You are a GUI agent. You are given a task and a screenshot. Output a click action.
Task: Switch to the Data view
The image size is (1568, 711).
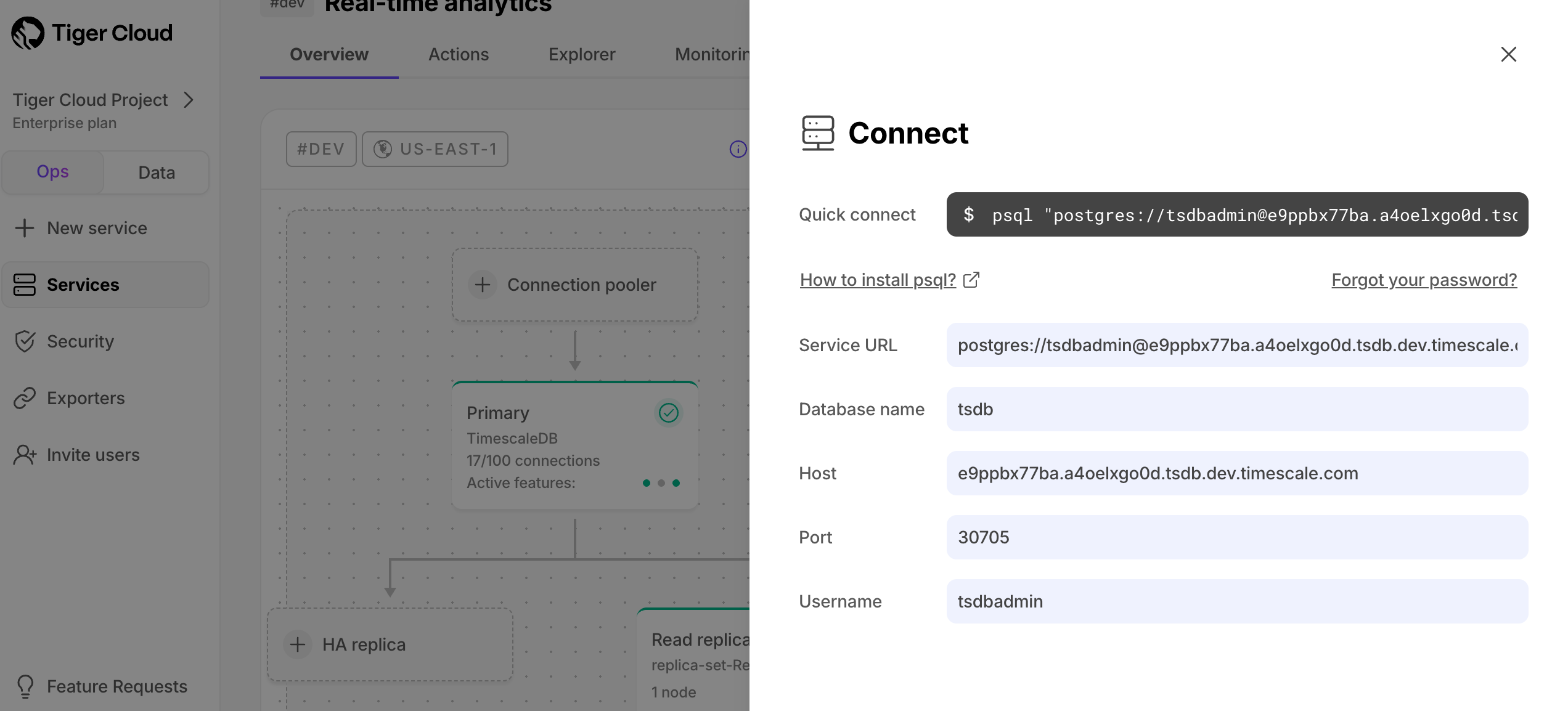pos(155,172)
